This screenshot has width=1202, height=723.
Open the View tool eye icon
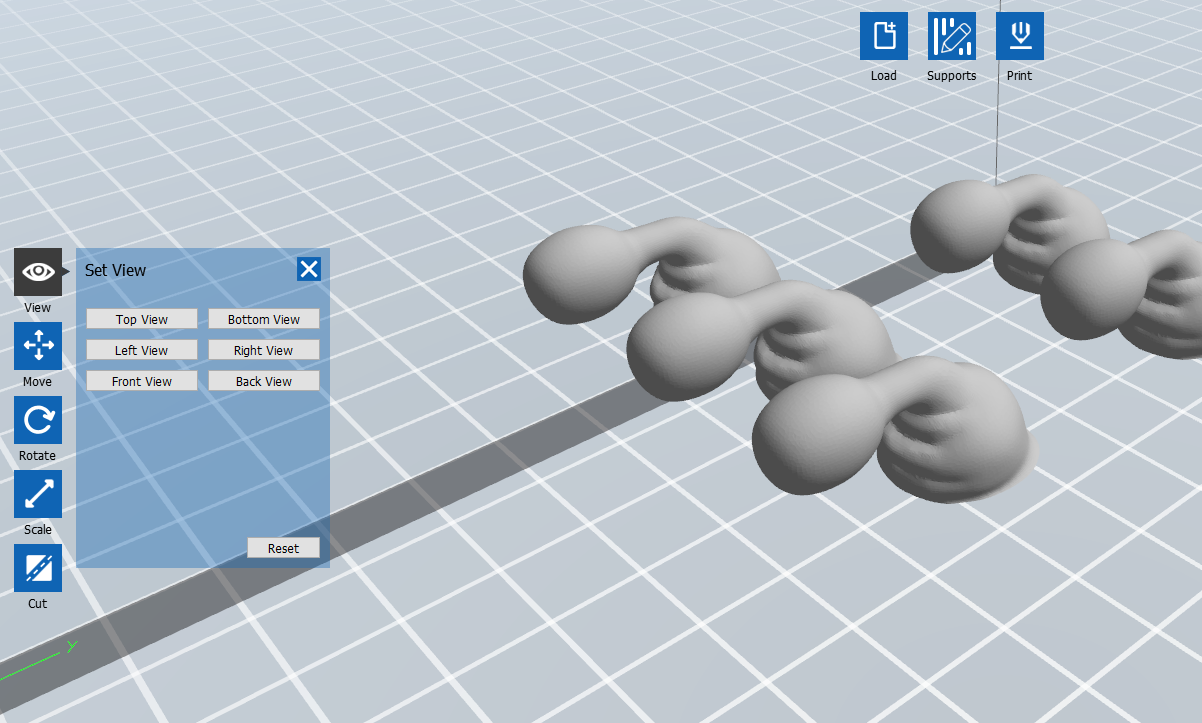click(38, 272)
